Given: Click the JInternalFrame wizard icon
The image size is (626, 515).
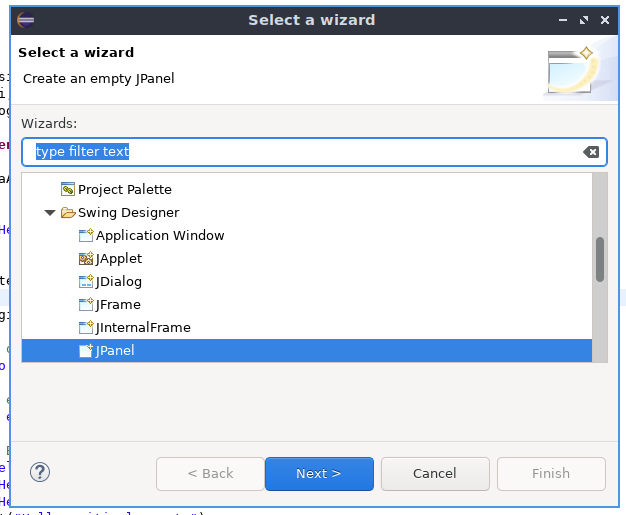Looking at the screenshot, I should point(86,328).
